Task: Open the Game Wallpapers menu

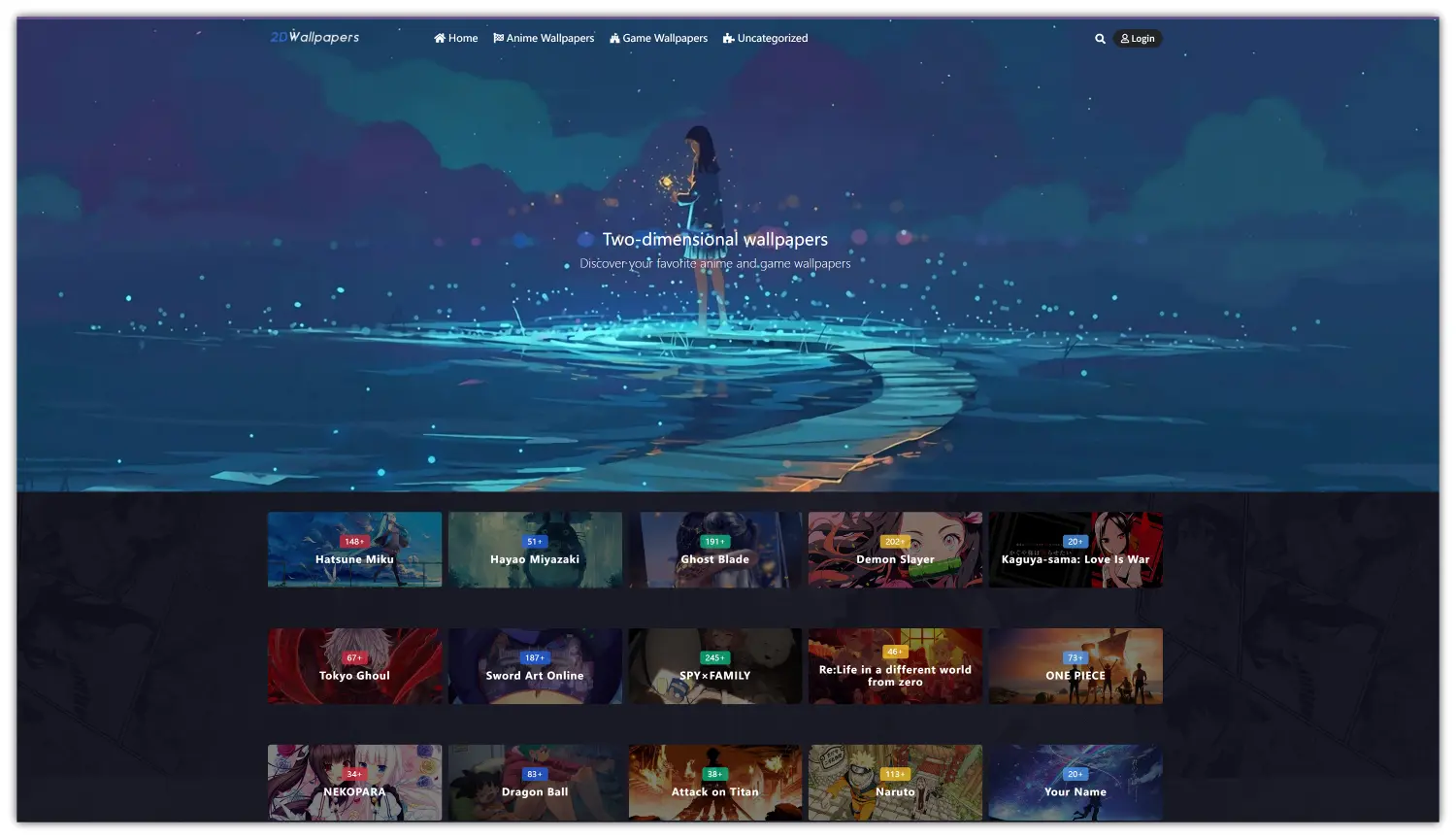Action: [x=658, y=38]
